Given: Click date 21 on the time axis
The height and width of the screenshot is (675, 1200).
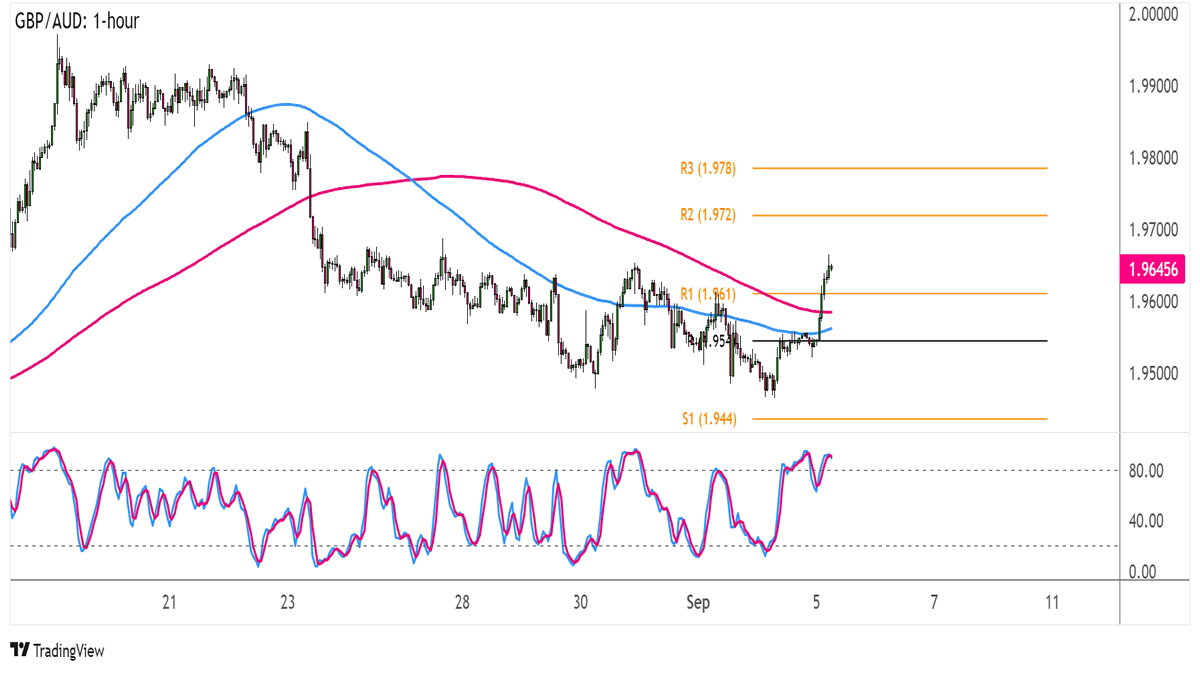Looking at the screenshot, I should [169, 603].
